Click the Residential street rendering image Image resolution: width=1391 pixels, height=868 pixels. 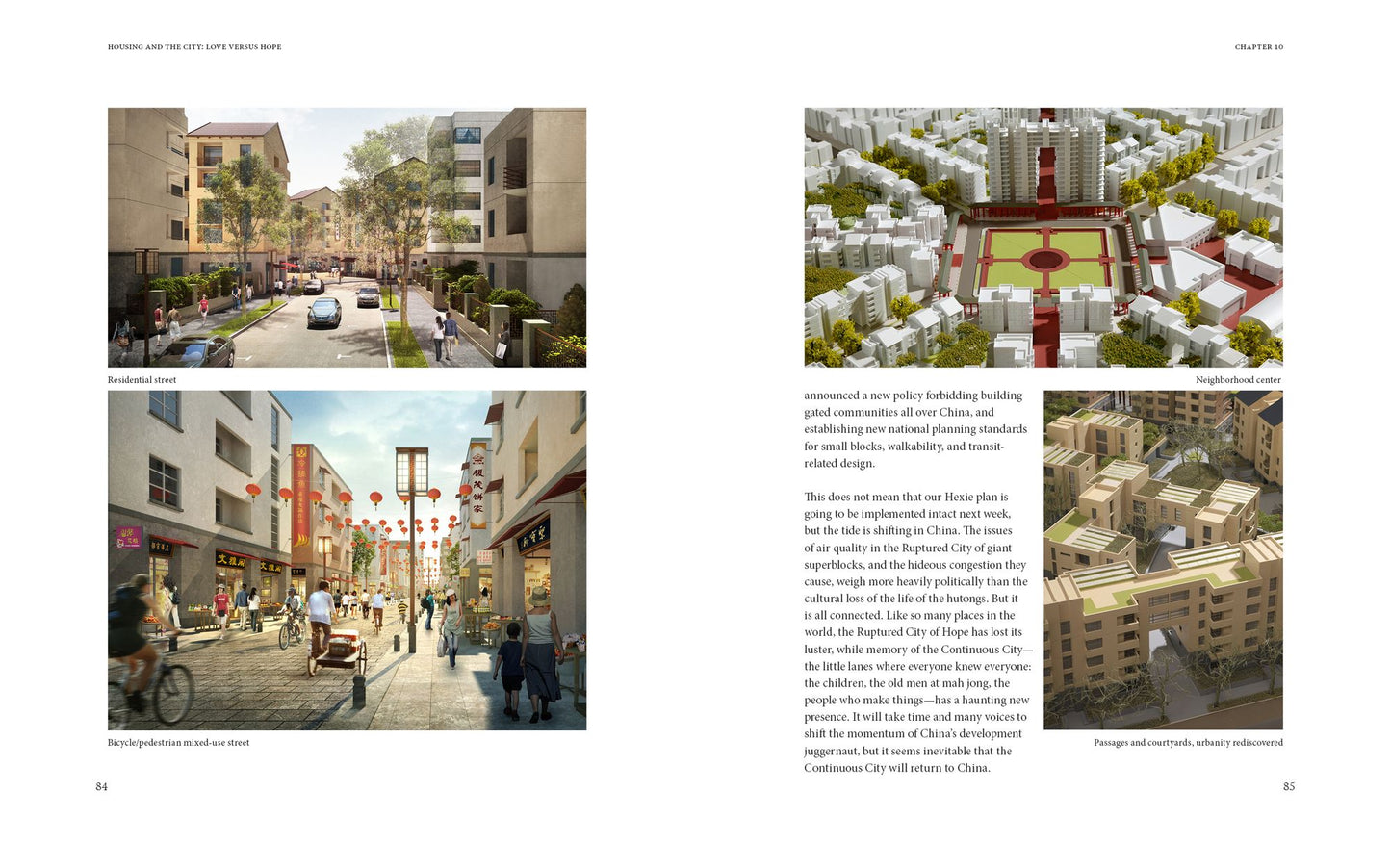coord(347,237)
